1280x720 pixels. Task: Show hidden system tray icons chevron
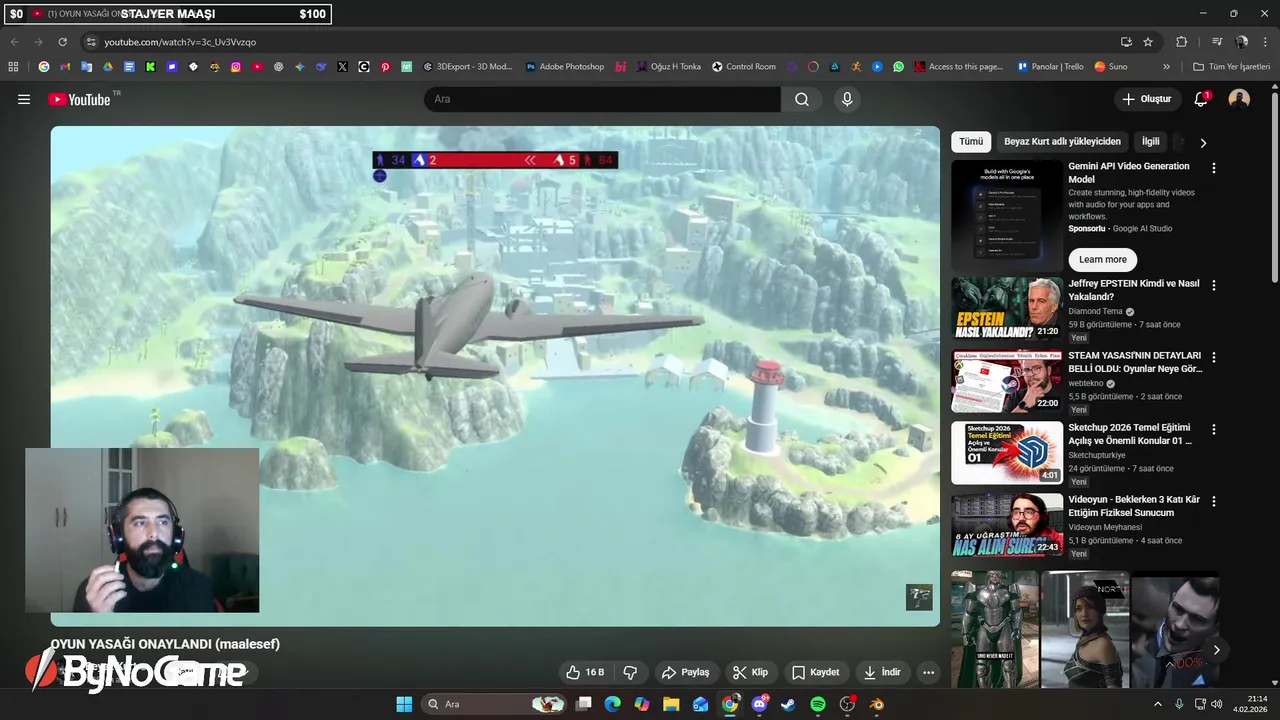click(1158, 704)
